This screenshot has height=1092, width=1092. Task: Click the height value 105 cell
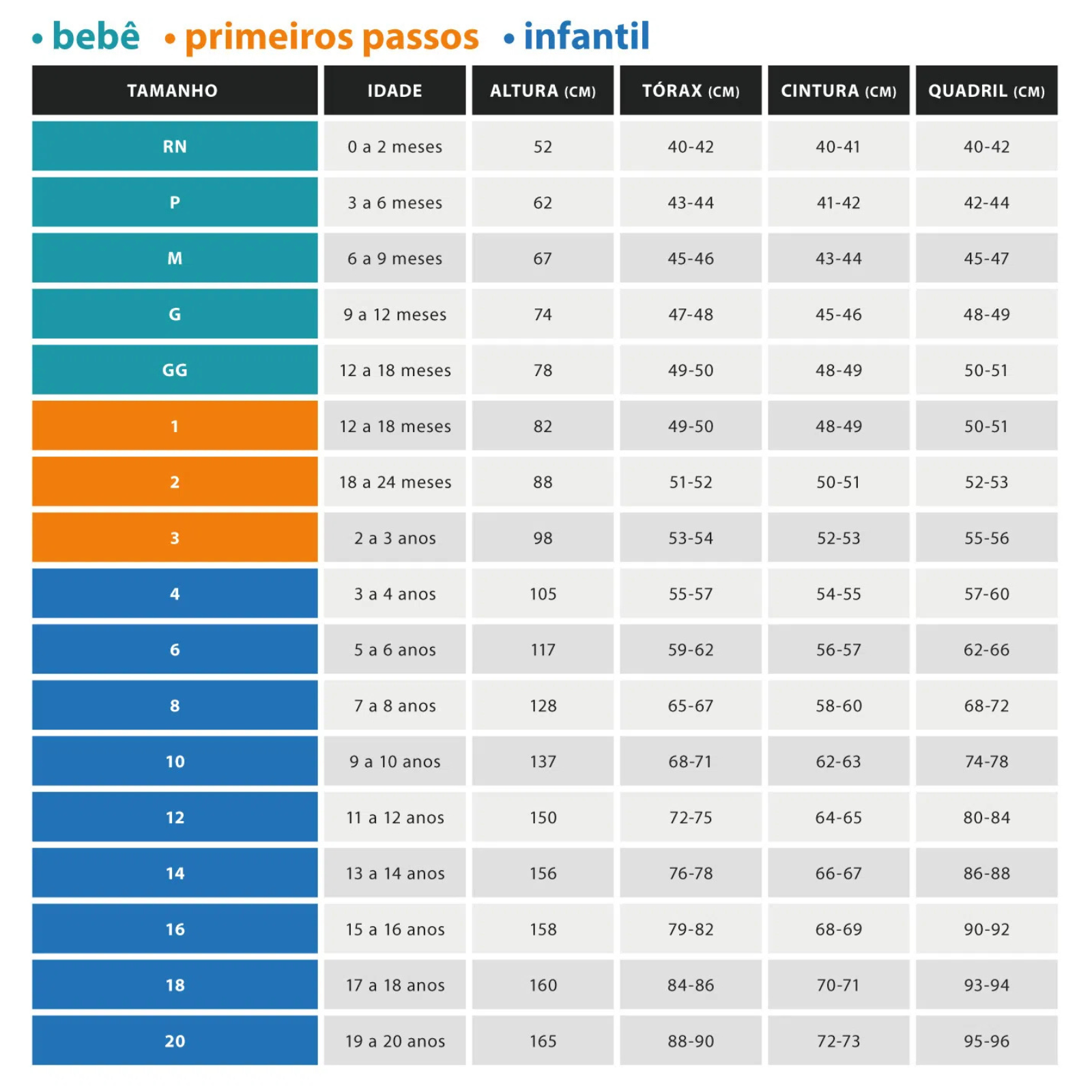pos(543,594)
